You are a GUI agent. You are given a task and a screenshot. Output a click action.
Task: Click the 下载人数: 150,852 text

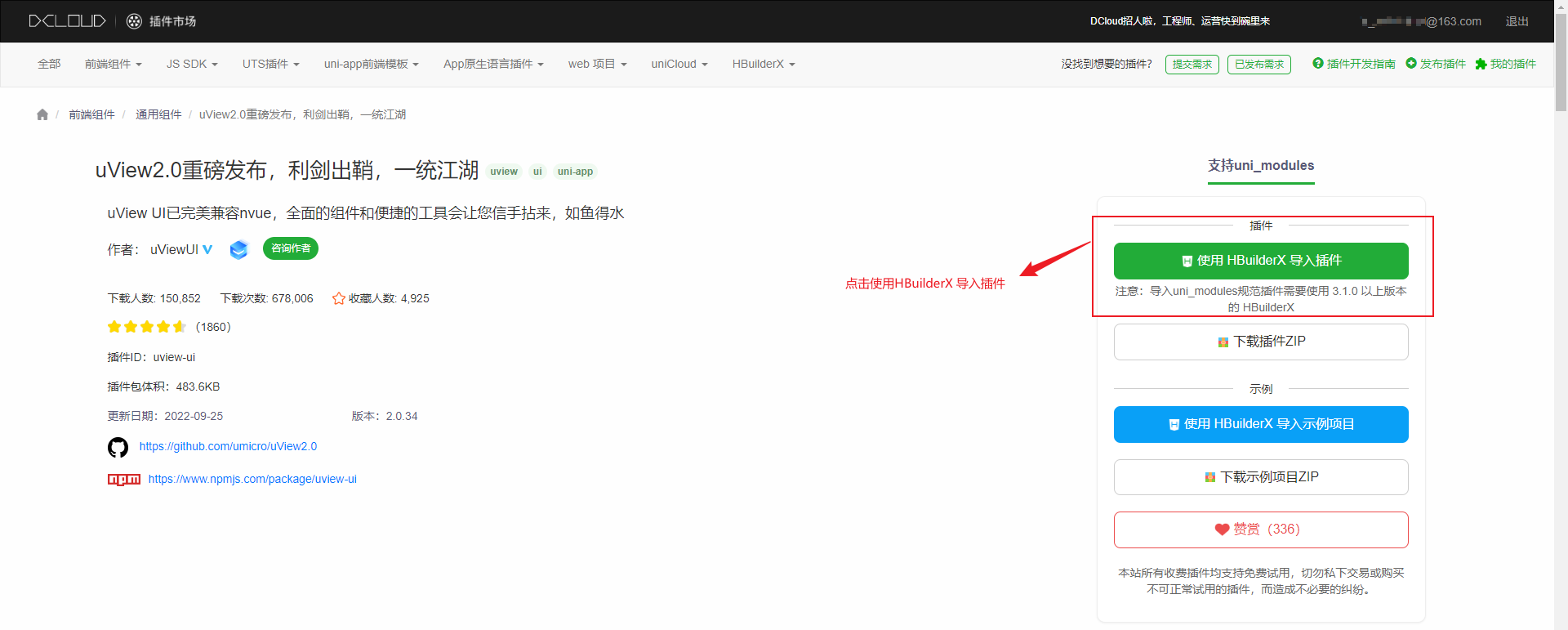click(154, 298)
